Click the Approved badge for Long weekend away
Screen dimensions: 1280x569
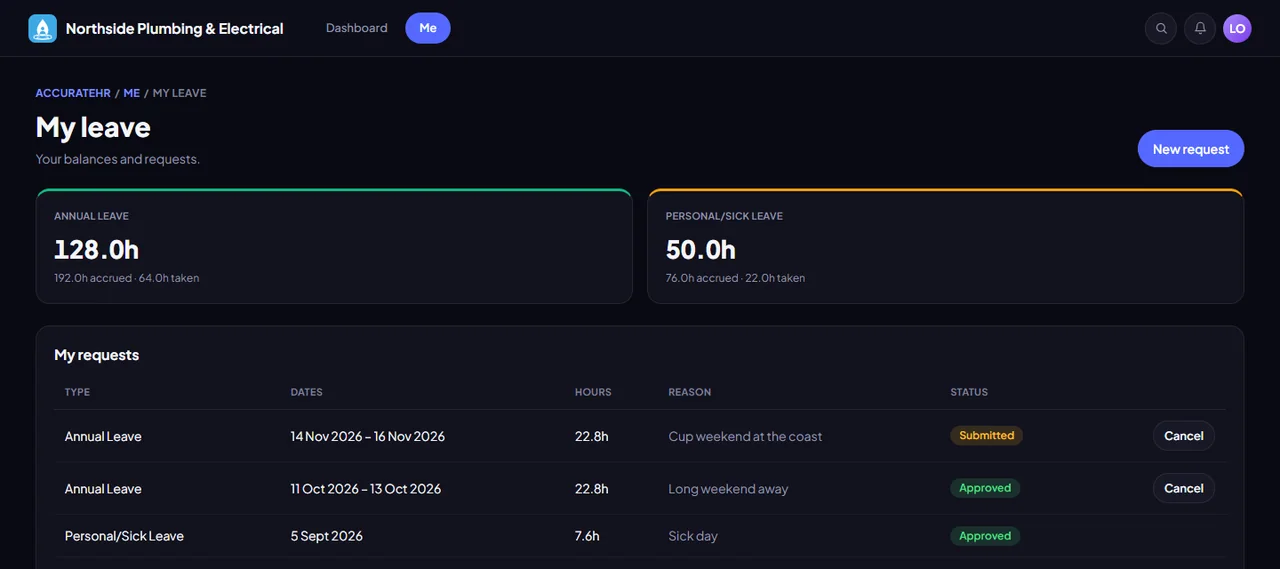985,488
